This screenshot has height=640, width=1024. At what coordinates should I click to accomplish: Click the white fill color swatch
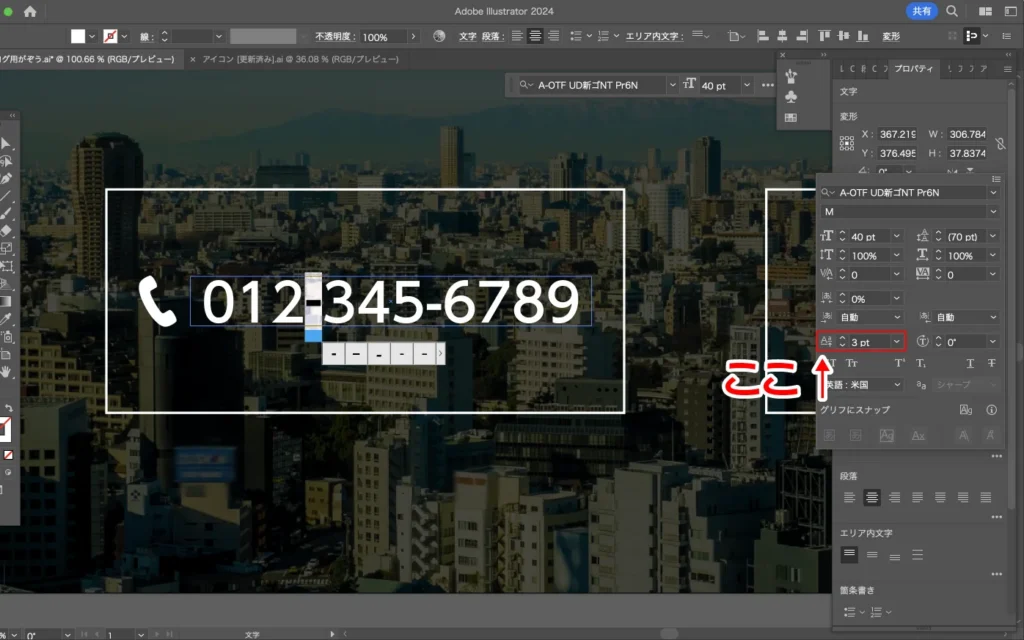tap(79, 36)
